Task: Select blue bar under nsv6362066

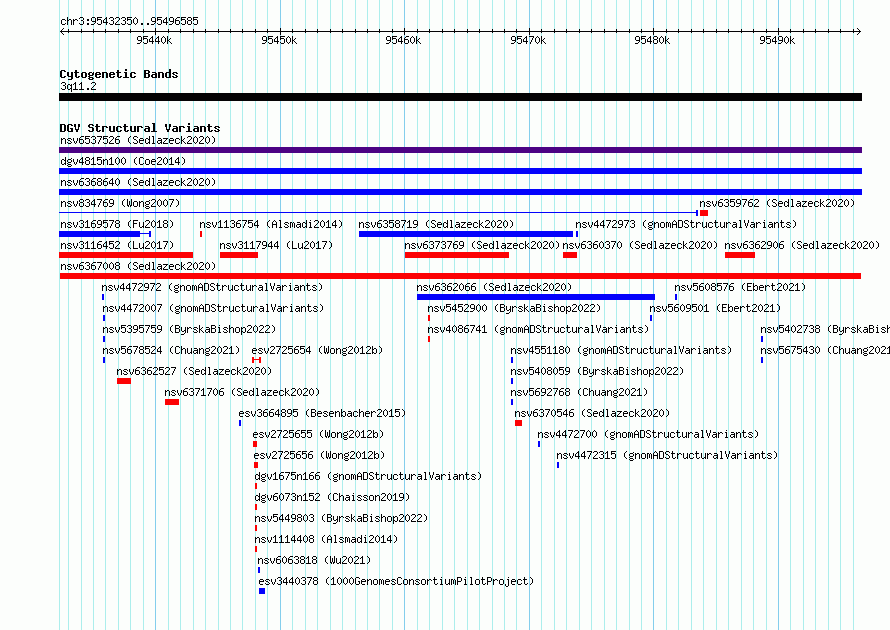Action: [x=536, y=297]
